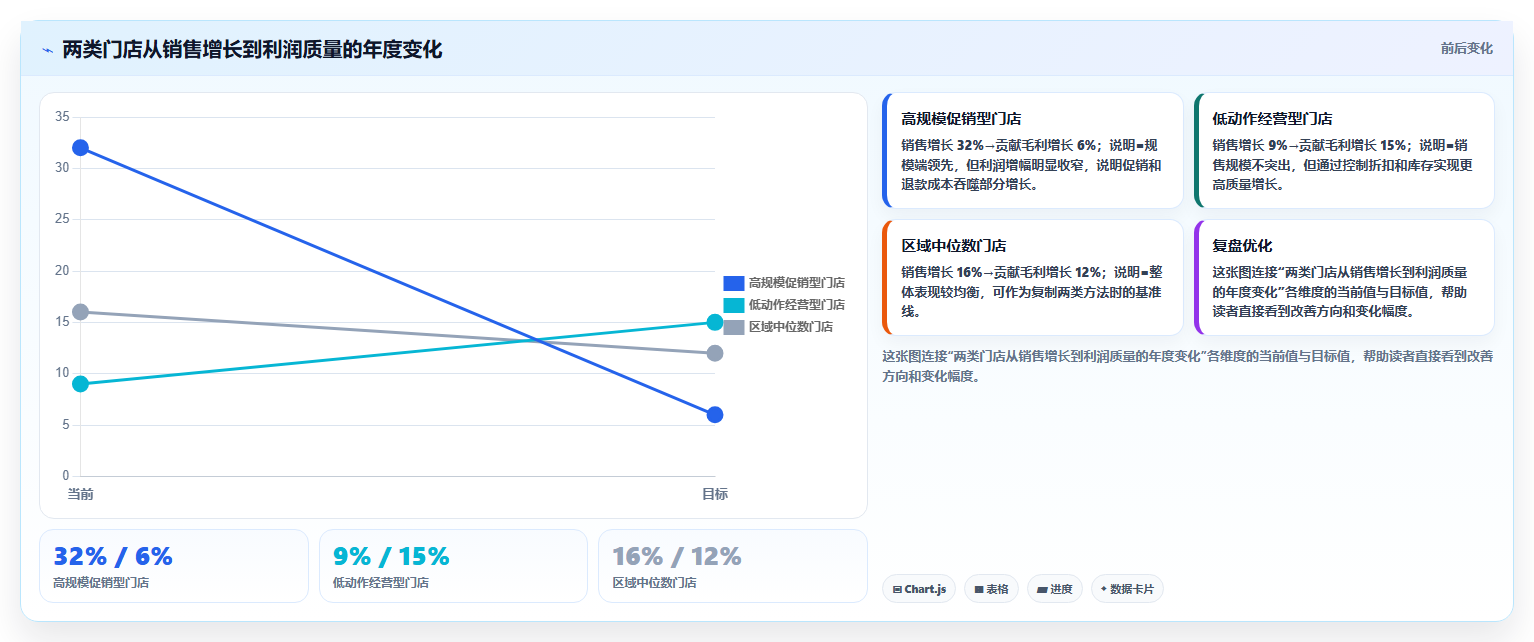Select the gray data point at 12 on 目标
This screenshot has width=1534, height=642.
click(x=715, y=353)
